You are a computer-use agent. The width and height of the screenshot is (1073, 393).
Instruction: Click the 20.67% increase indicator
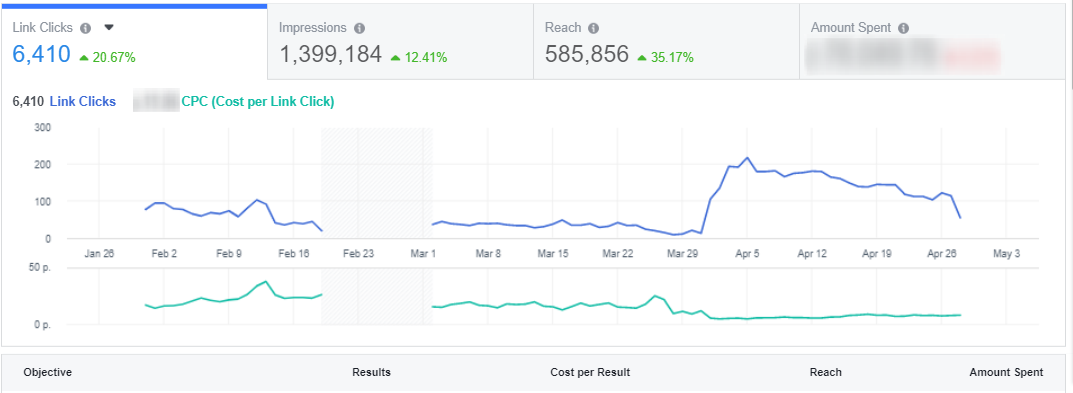tap(107, 58)
